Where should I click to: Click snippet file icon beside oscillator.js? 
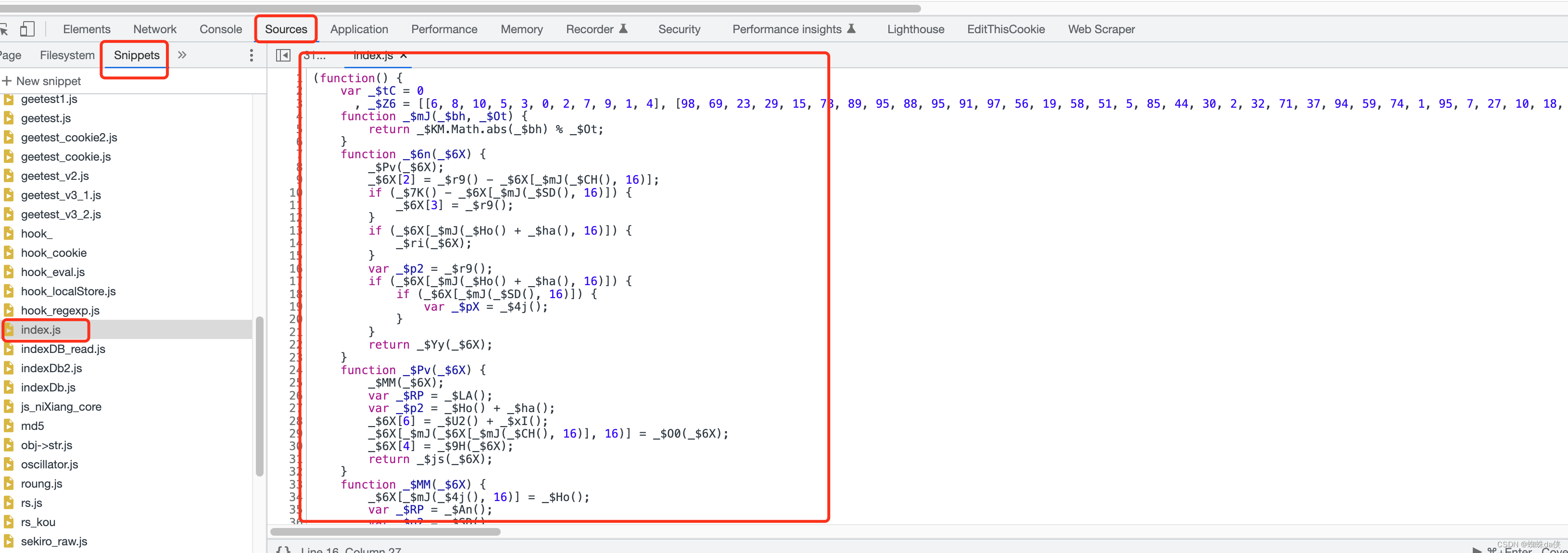click(x=9, y=465)
